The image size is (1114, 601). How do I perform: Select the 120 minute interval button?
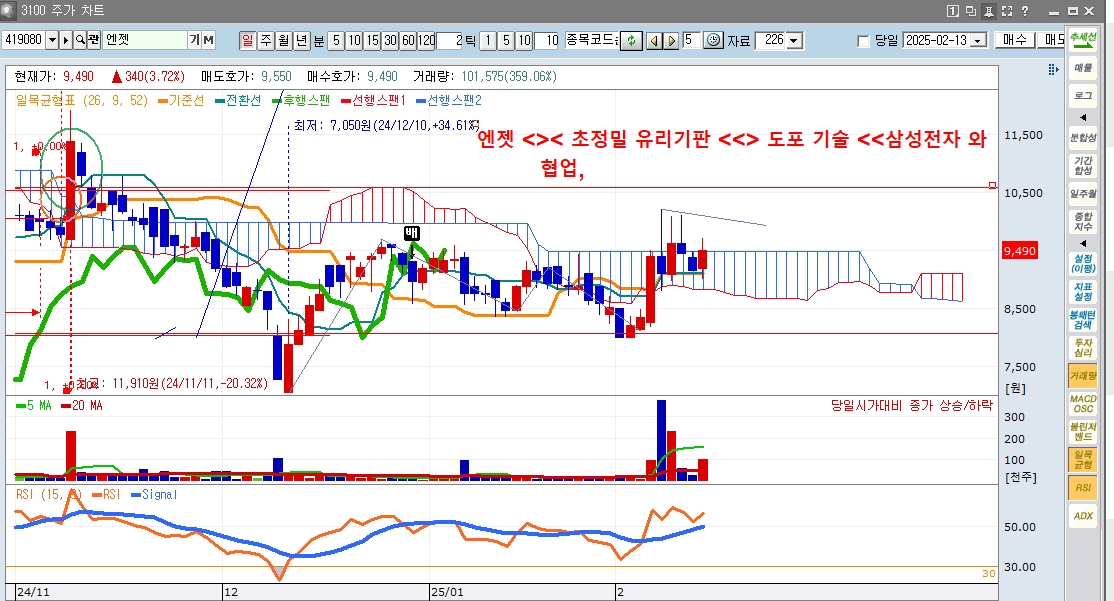pyautogui.click(x=426, y=40)
